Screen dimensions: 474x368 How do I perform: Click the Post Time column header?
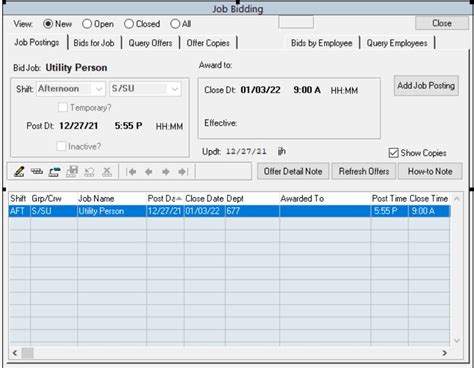pyautogui.click(x=389, y=199)
